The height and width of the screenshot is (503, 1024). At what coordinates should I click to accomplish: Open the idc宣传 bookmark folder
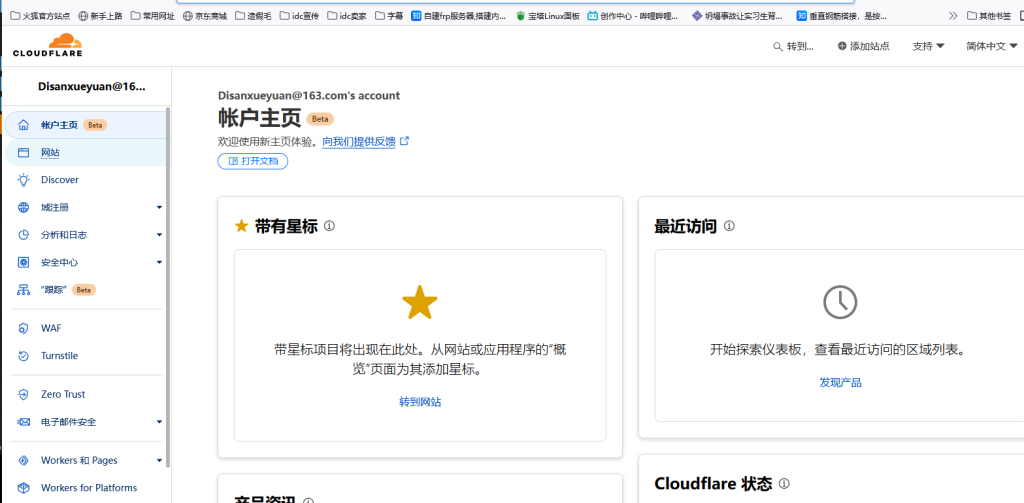(x=300, y=16)
